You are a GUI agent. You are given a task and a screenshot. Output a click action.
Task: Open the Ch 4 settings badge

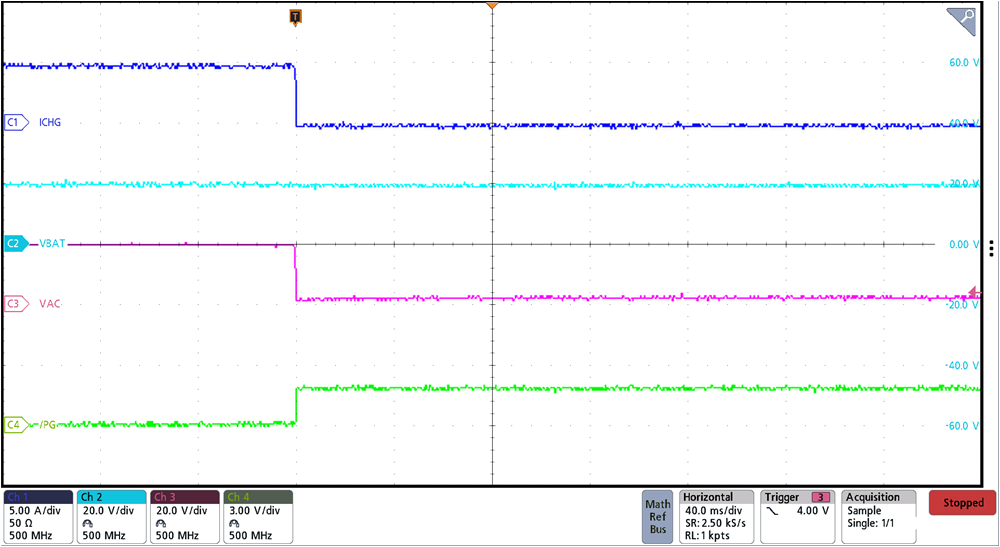pos(258,516)
